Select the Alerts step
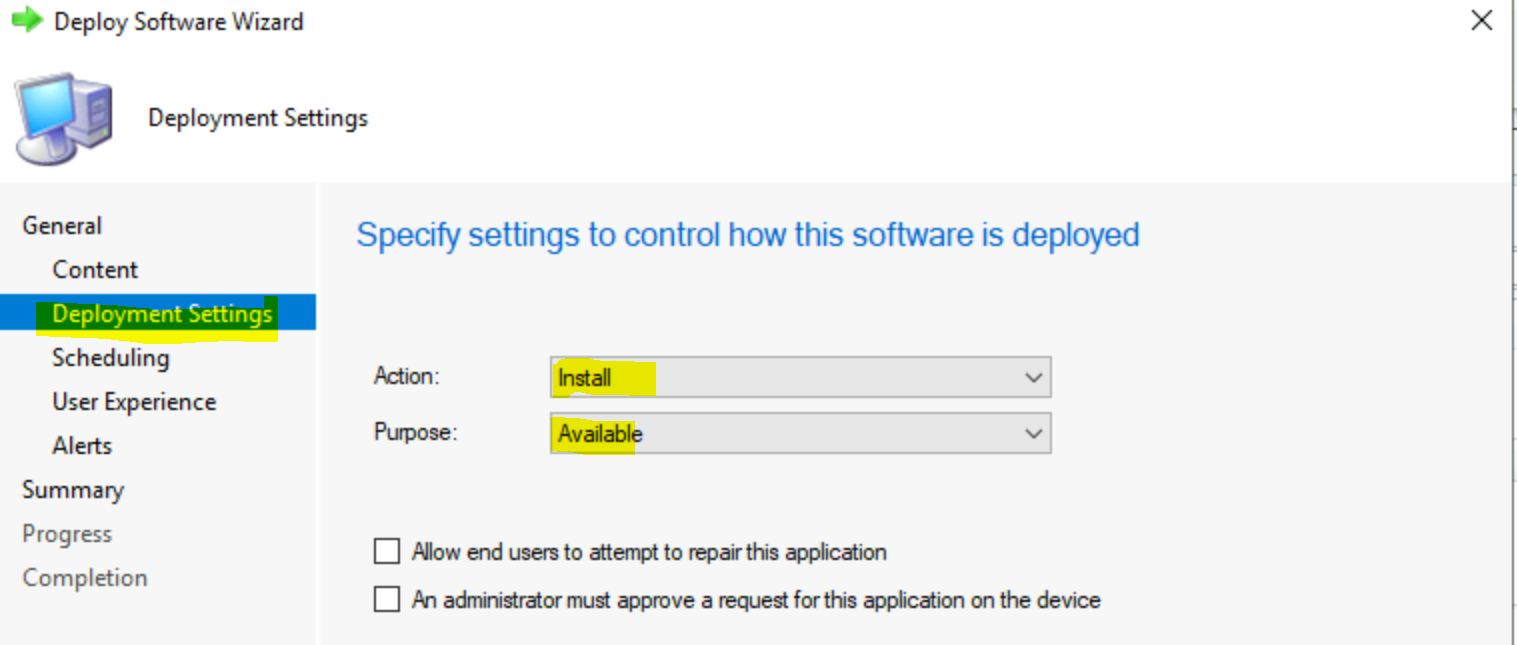Image resolution: width=1517 pixels, height=645 pixels. pyautogui.click(x=81, y=445)
